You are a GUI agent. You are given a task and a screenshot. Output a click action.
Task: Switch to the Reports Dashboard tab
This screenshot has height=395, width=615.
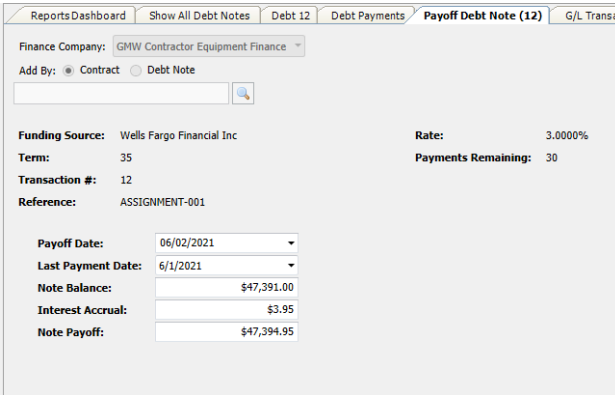(78, 16)
